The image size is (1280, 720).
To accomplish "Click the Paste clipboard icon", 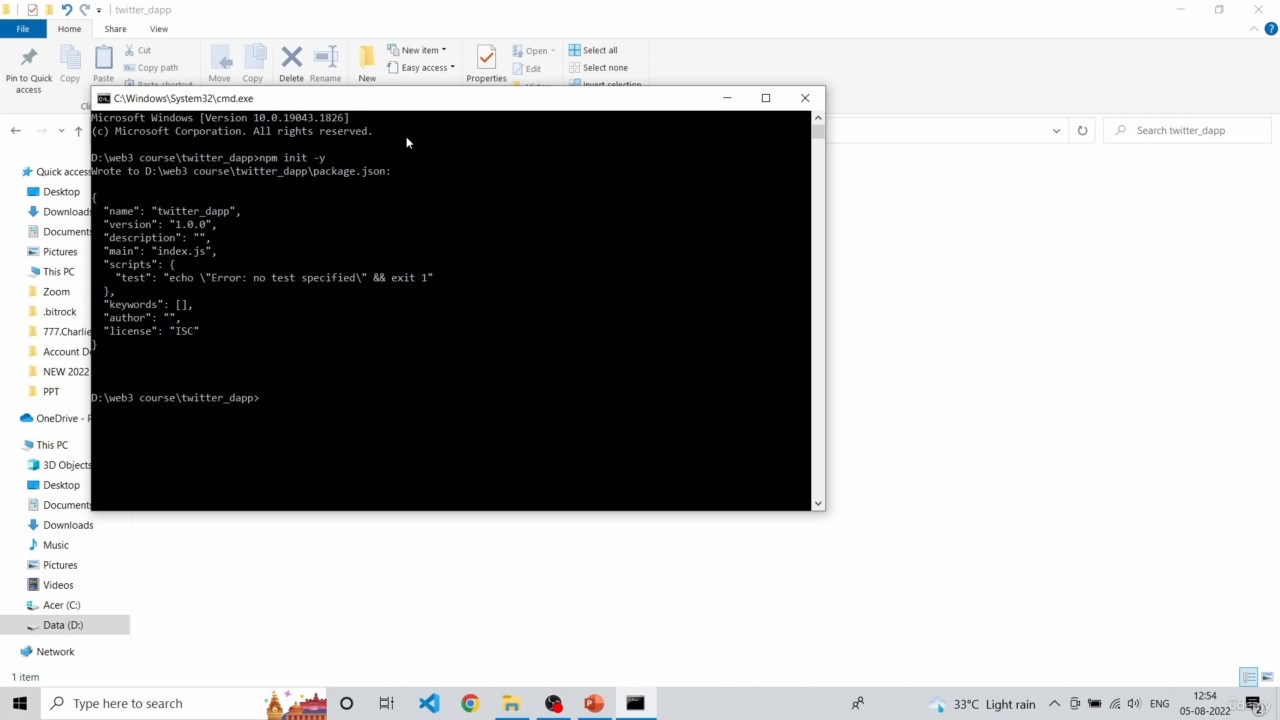I will (103, 58).
